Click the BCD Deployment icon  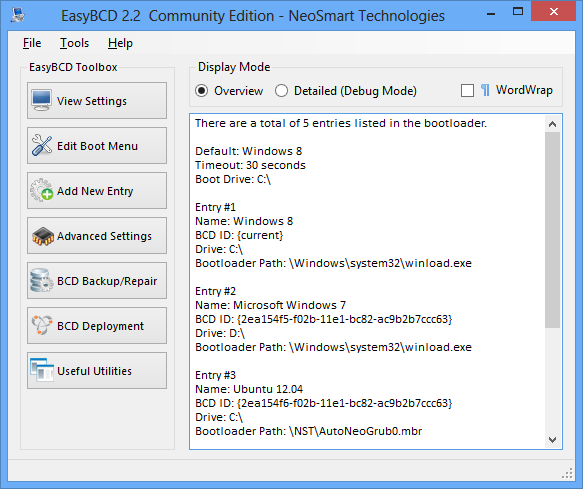[x=42, y=325]
